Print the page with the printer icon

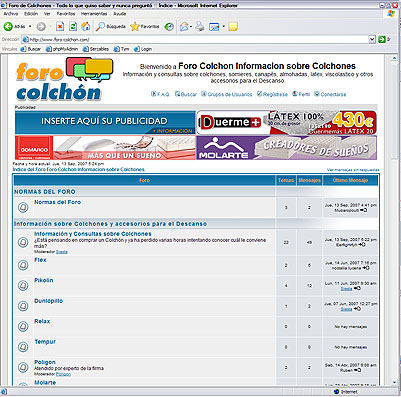[200, 27]
